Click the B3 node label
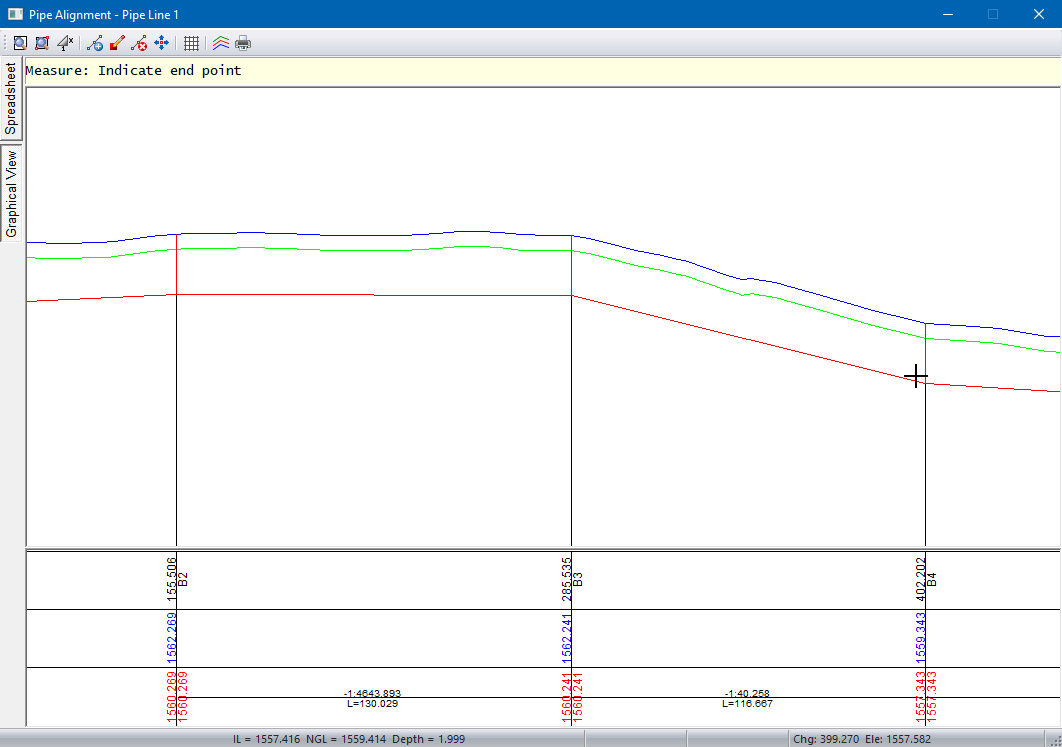The width and height of the screenshot is (1062, 747). (578, 579)
